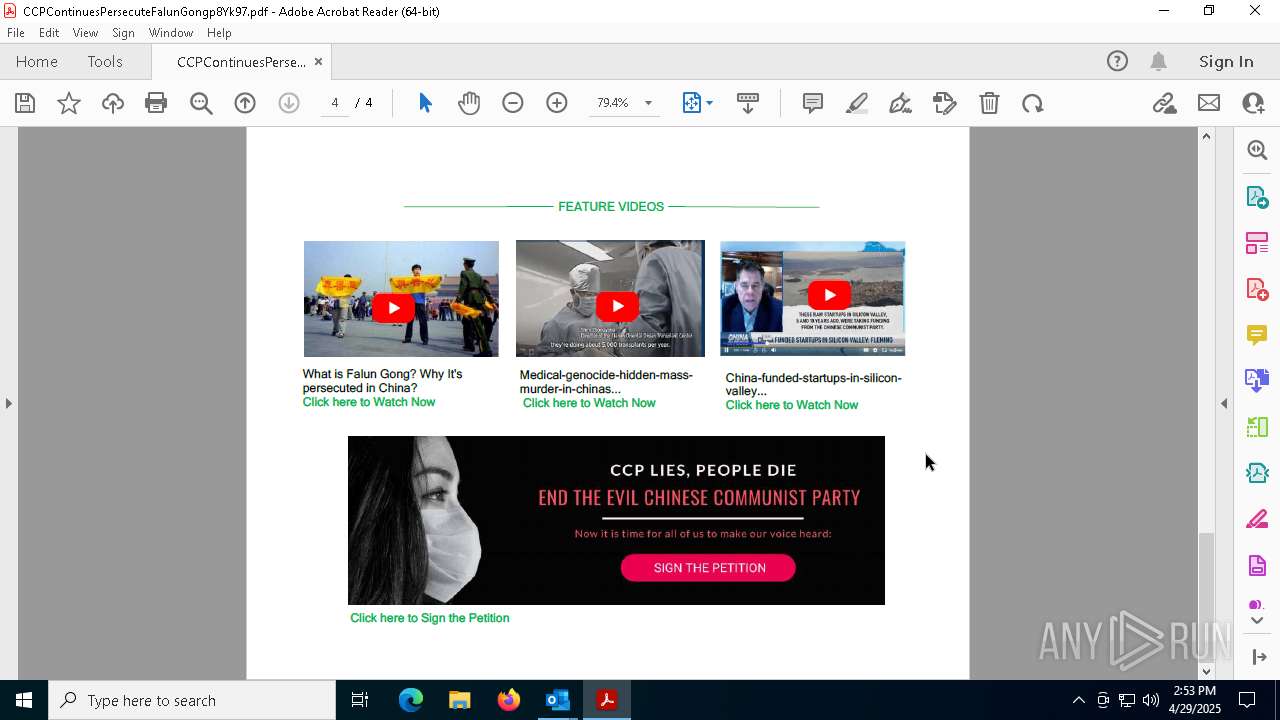Add a sticky note comment
The width and height of the screenshot is (1280, 720).
813,103
